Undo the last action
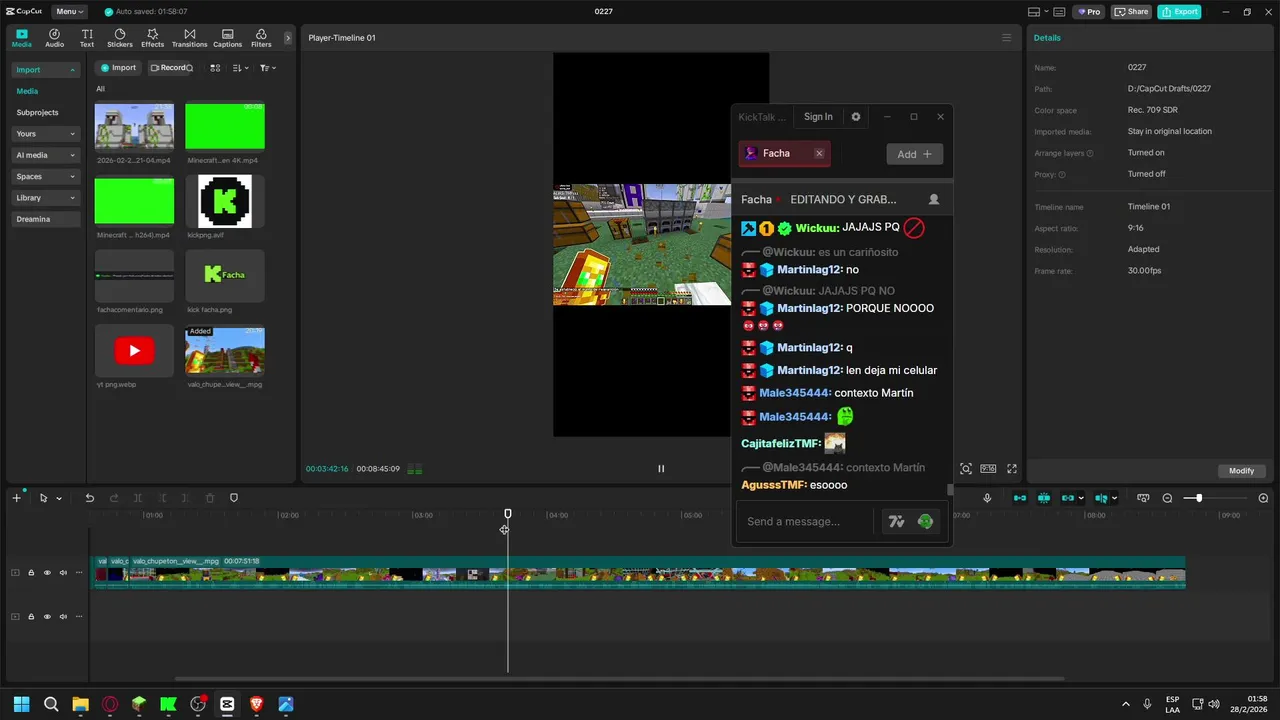The height and width of the screenshot is (720, 1280). coord(89,498)
